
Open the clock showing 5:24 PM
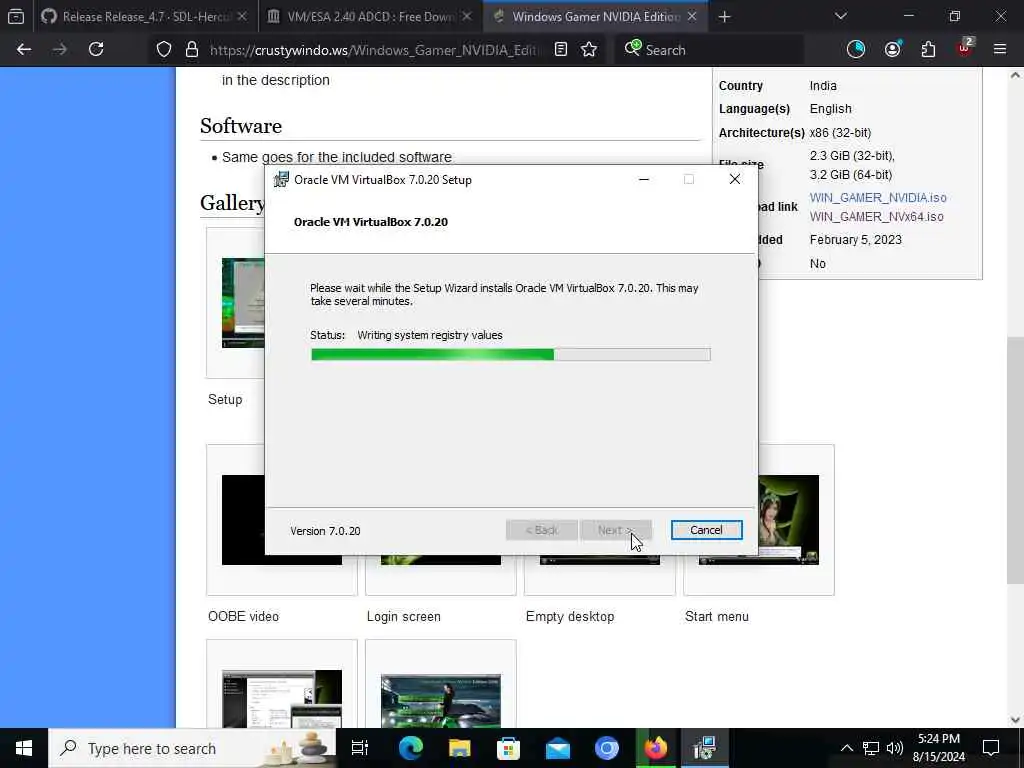coord(939,748)
